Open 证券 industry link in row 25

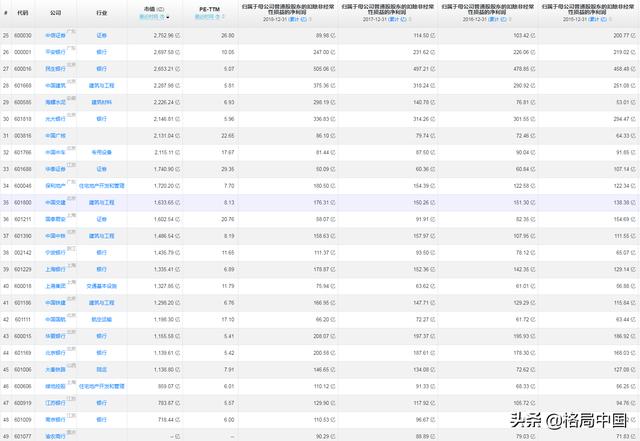pos(102,36)
